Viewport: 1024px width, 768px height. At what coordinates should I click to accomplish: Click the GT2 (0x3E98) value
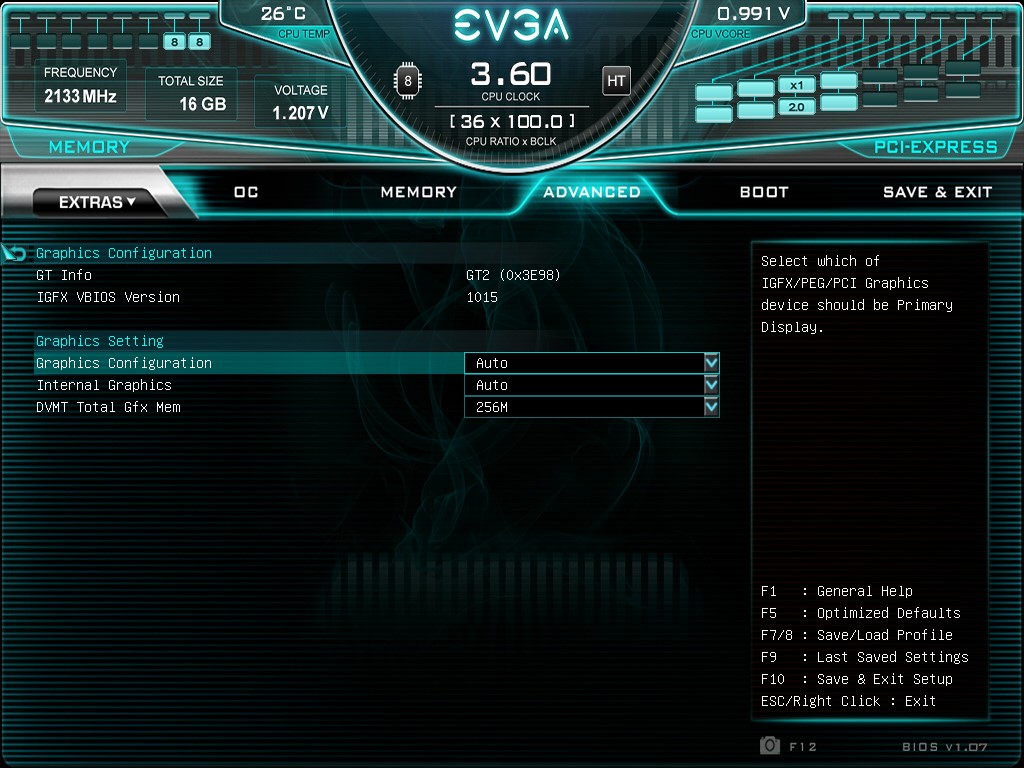point(513,275)
